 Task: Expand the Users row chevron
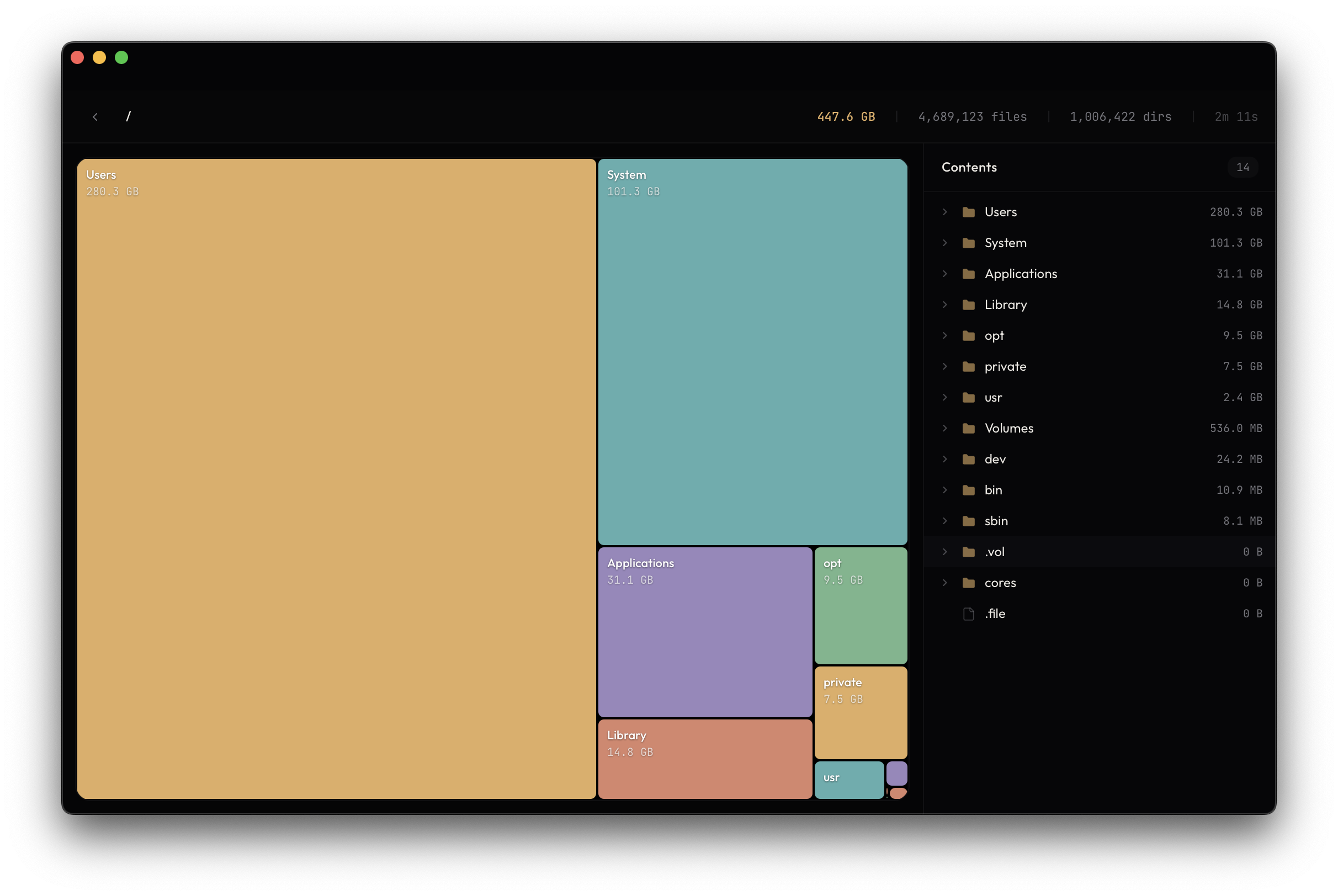[944, 211]
